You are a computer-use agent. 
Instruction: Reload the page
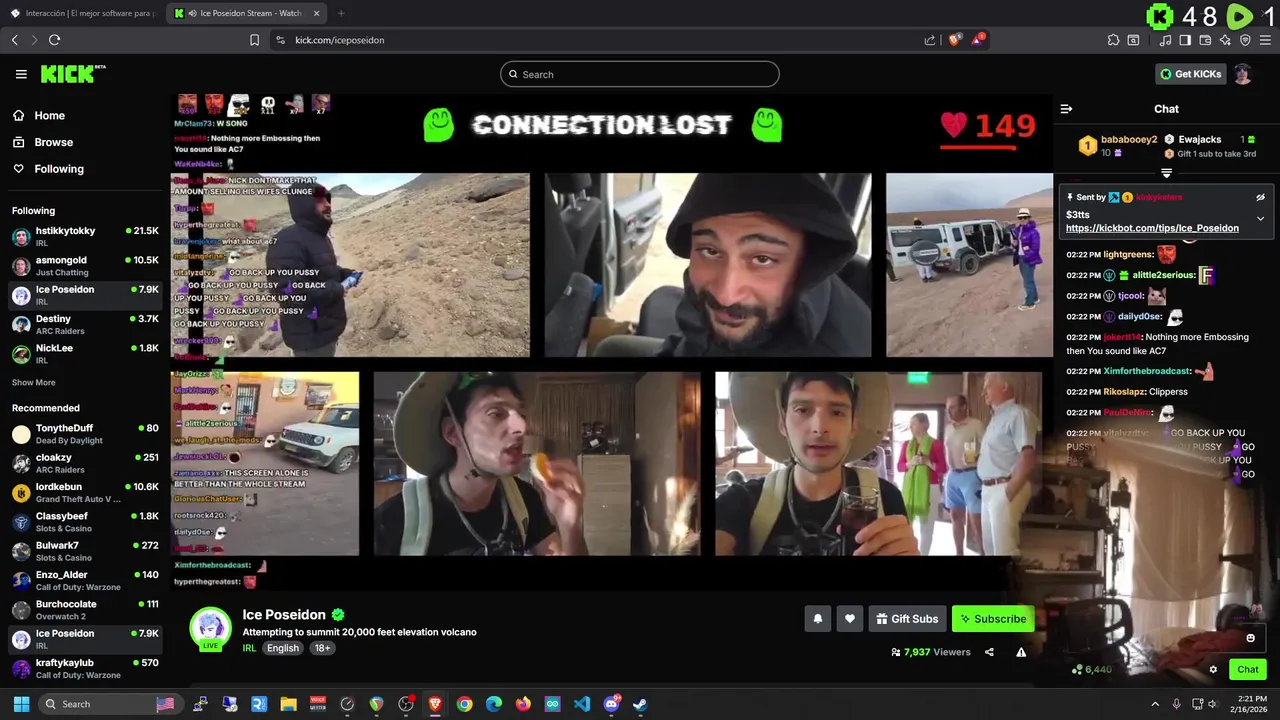pyautogui.click(x=54, y=40)
